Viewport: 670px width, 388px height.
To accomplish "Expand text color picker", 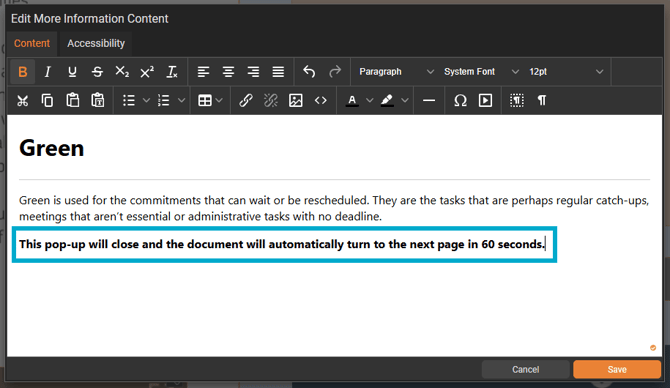I will 370,101.
